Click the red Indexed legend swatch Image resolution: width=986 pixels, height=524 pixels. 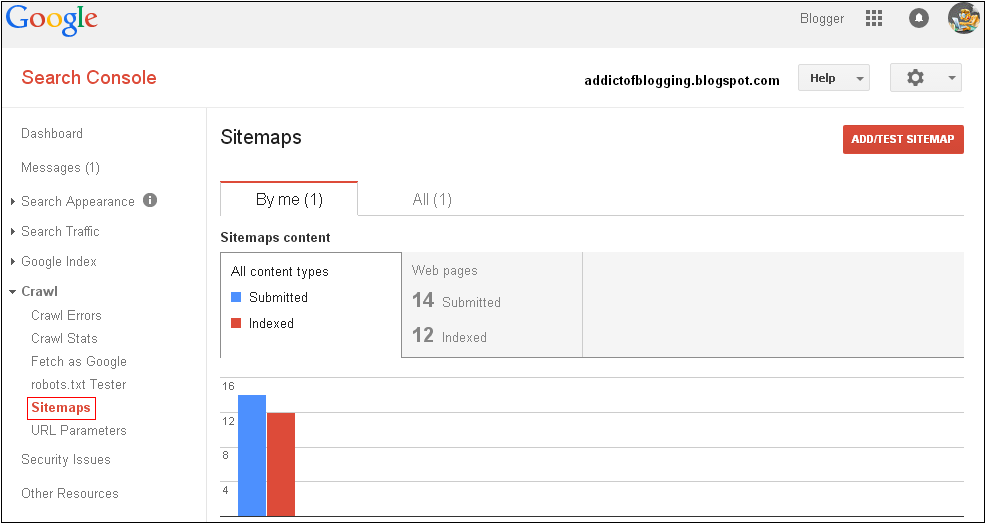[236, 323]
